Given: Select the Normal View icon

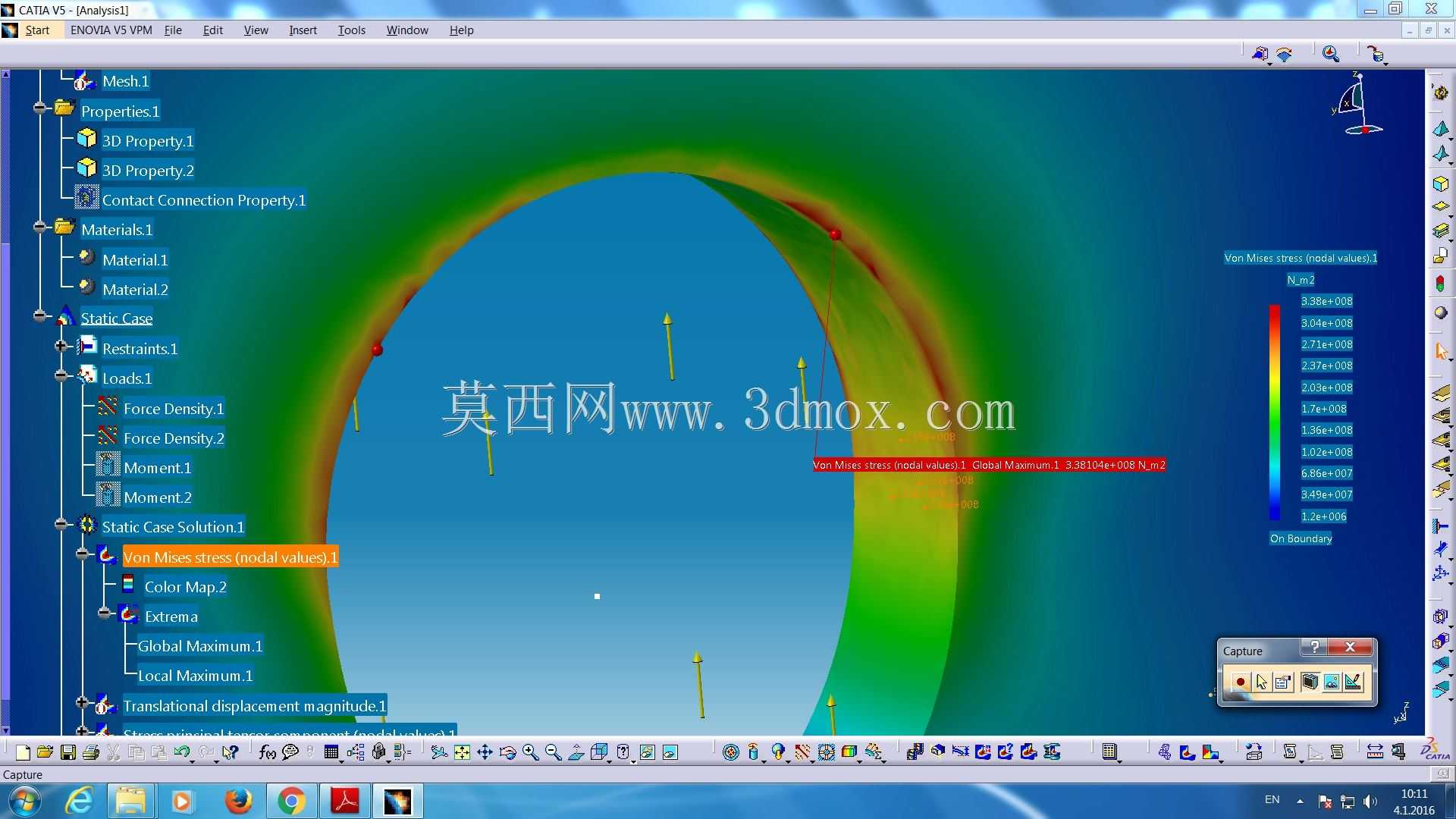Looking at the screenshot, I should click(x=576, y=752).
